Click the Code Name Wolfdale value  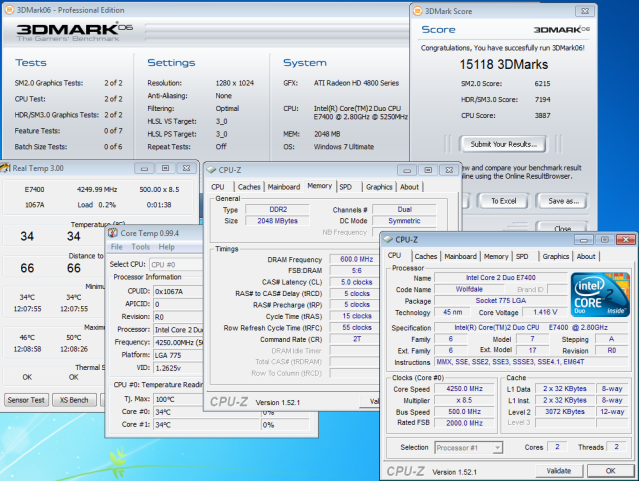coord(469,289)
